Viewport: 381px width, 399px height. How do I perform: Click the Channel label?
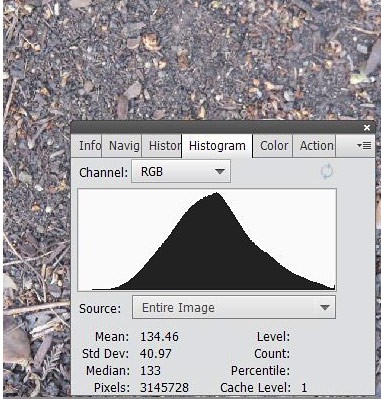tap(103, 172)
